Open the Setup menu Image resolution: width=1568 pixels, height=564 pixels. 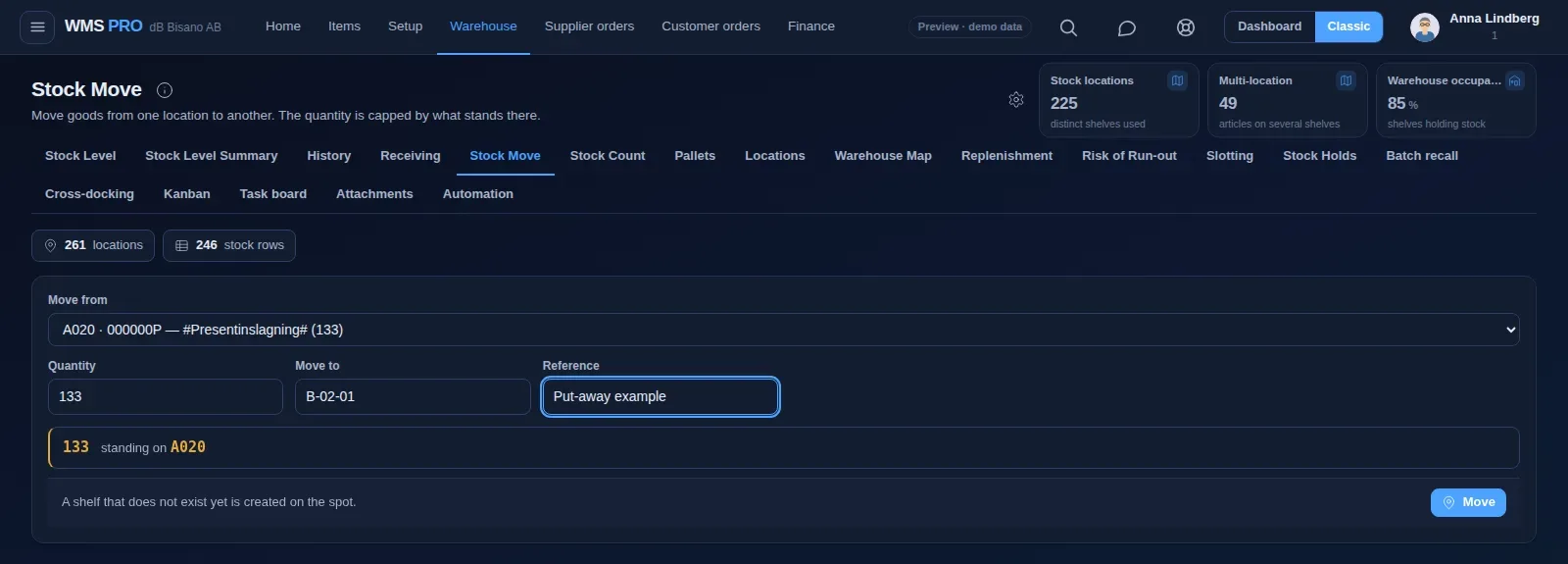click(x=405, y=26)
